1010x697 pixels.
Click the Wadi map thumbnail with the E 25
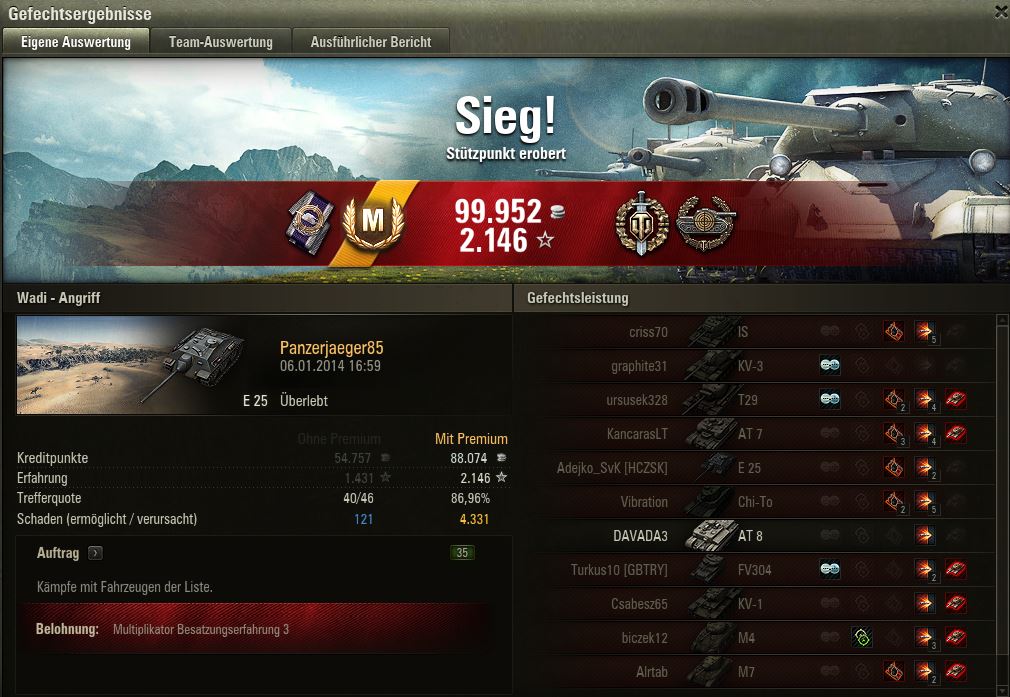(132, 365)
